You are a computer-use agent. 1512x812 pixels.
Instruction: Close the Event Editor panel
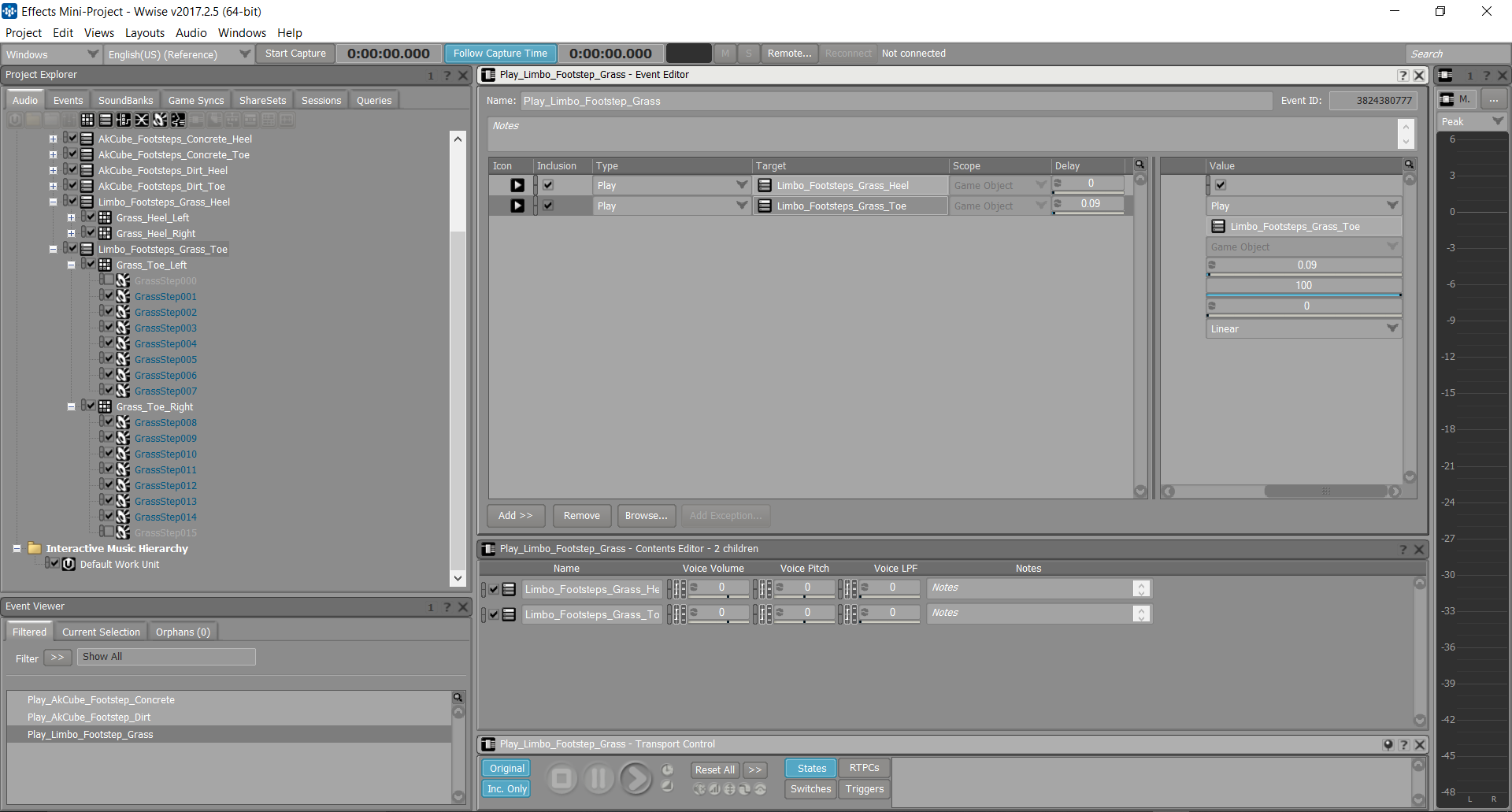[1419, 75]
